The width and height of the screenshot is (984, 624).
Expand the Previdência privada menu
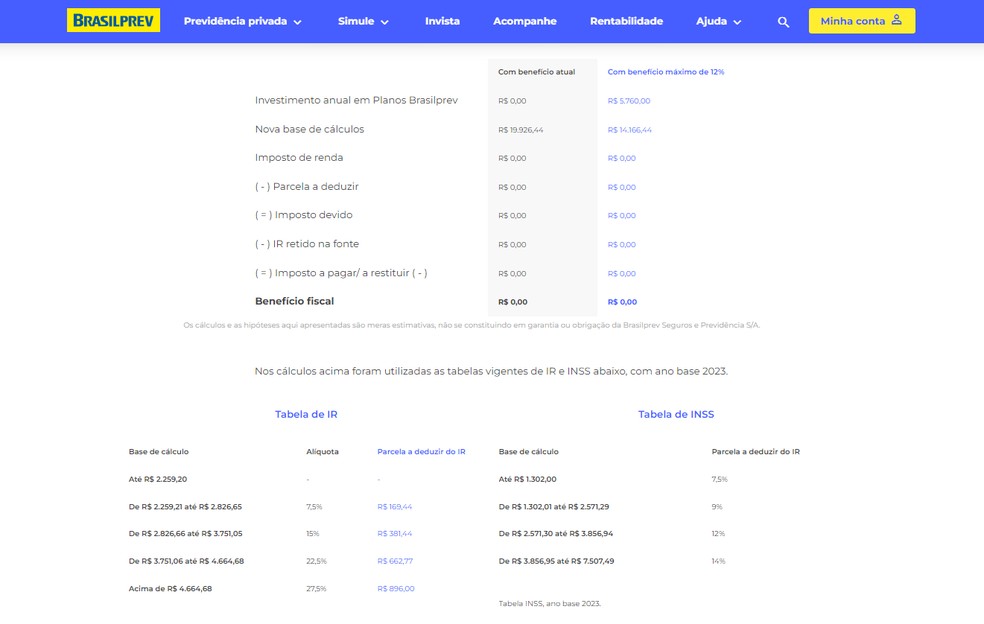point(242,21)
